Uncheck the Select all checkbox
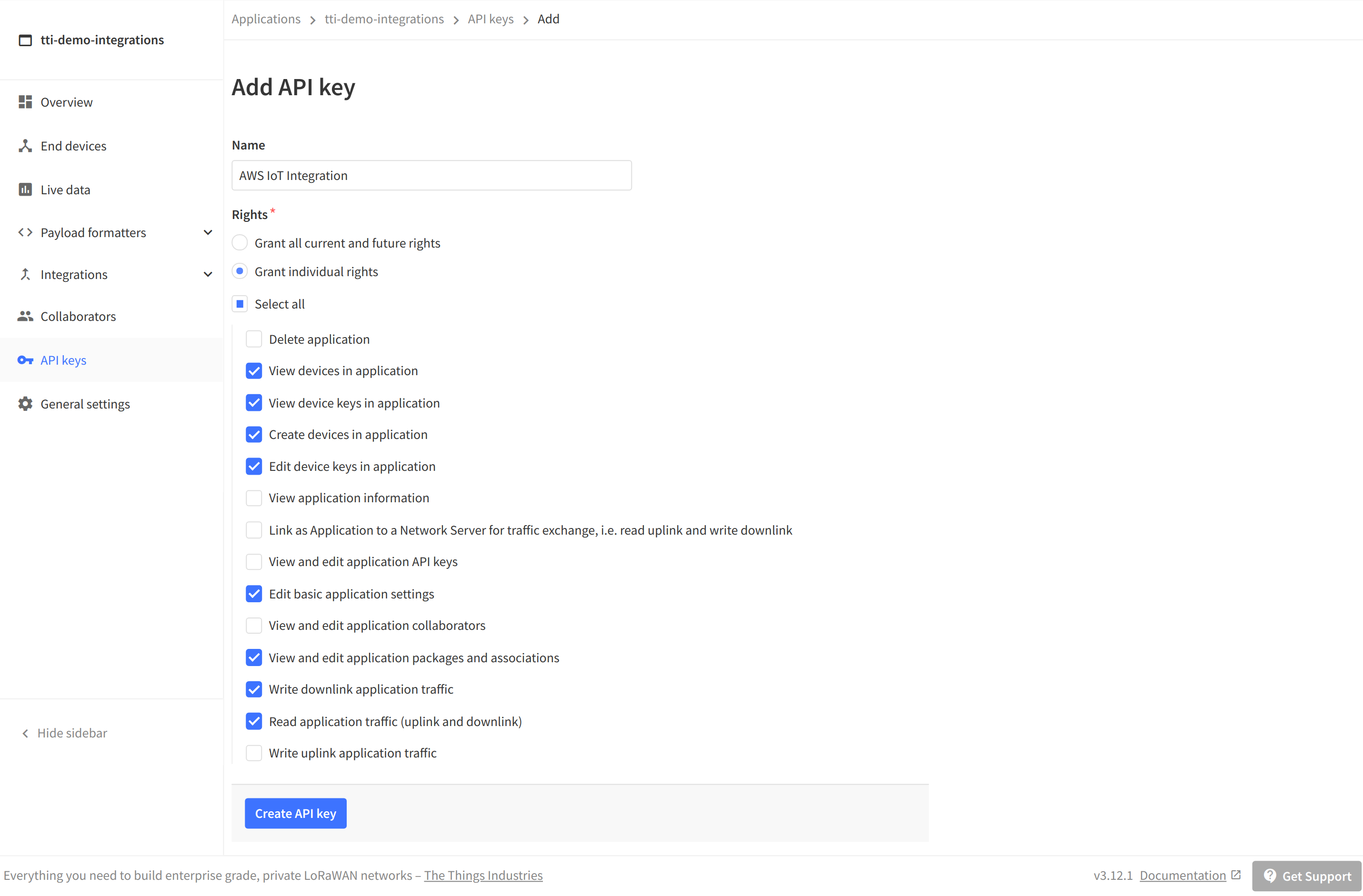Screen dimensions: 1363x896 (x=240, y=303)
